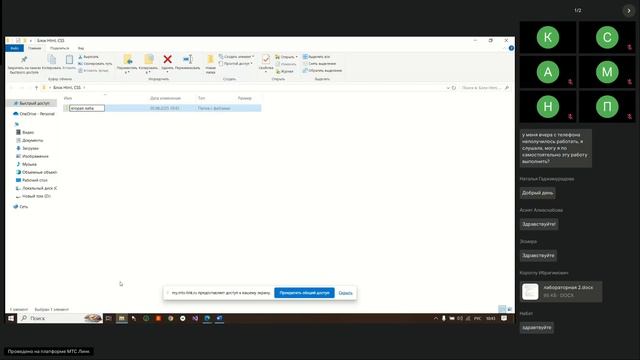Sort by the Type (Тип) column header

click(201, 98)
